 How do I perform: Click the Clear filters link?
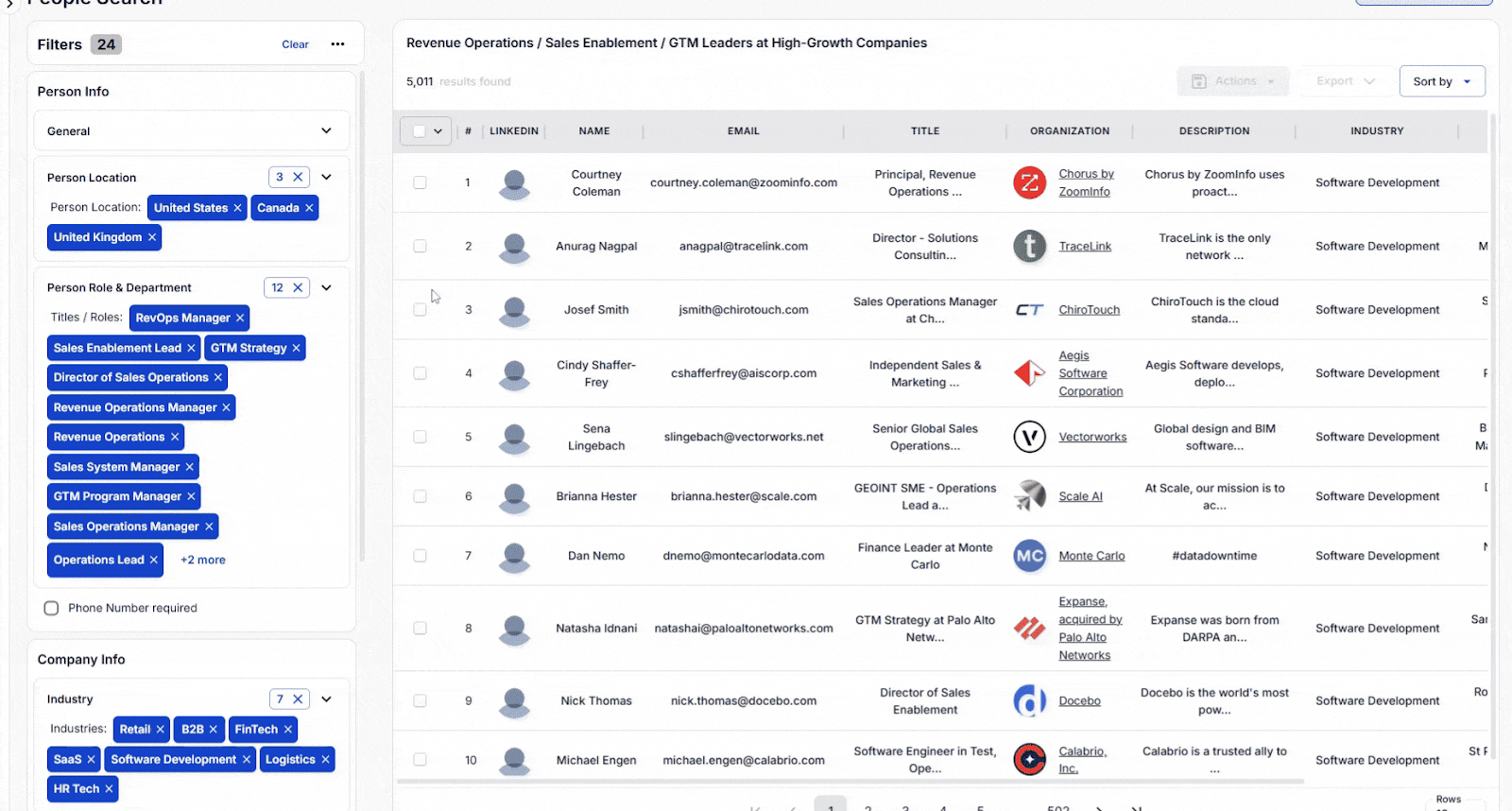pyautogui.click(x=295, y=44)
